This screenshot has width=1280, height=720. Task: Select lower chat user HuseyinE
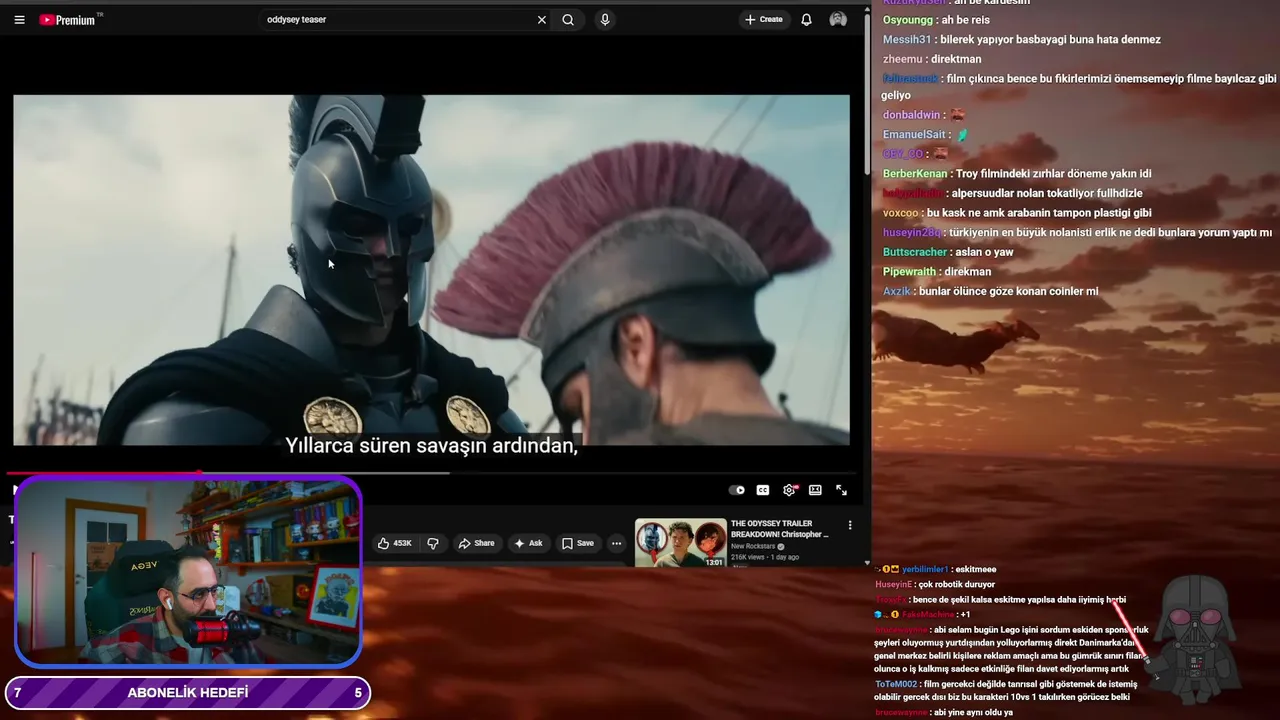click(x=894, y=584)
